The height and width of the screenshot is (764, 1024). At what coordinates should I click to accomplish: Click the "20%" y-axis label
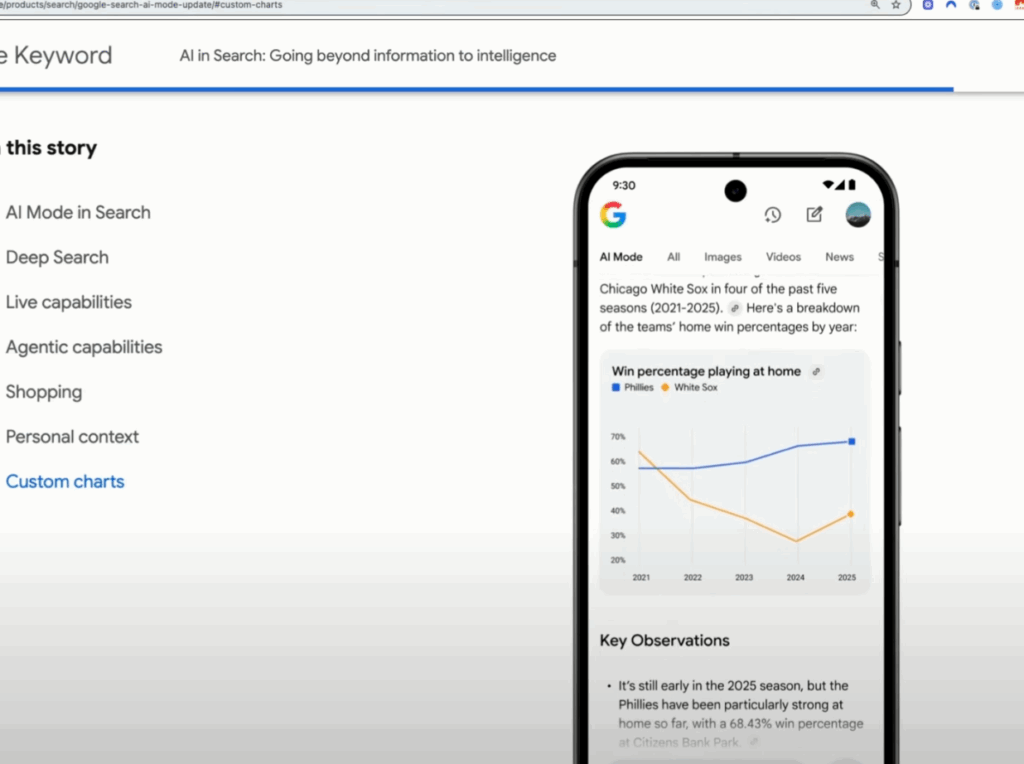[618, 560]
